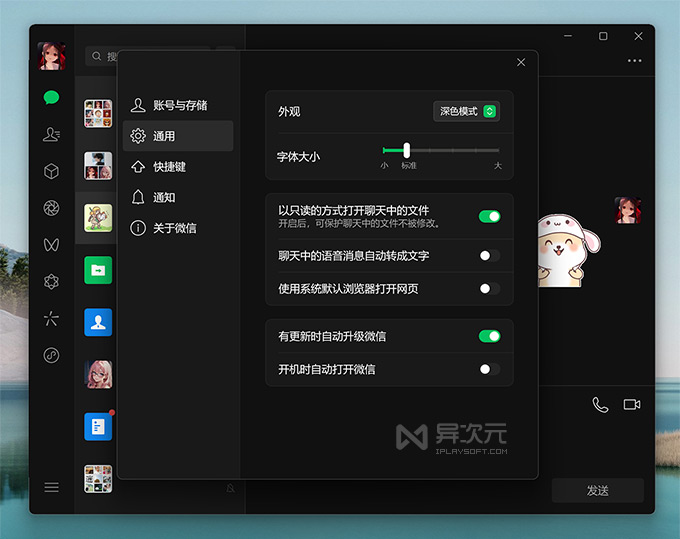Open the bottom group chat avatar in list
680x539 pixels.
[x=98, y=479]
